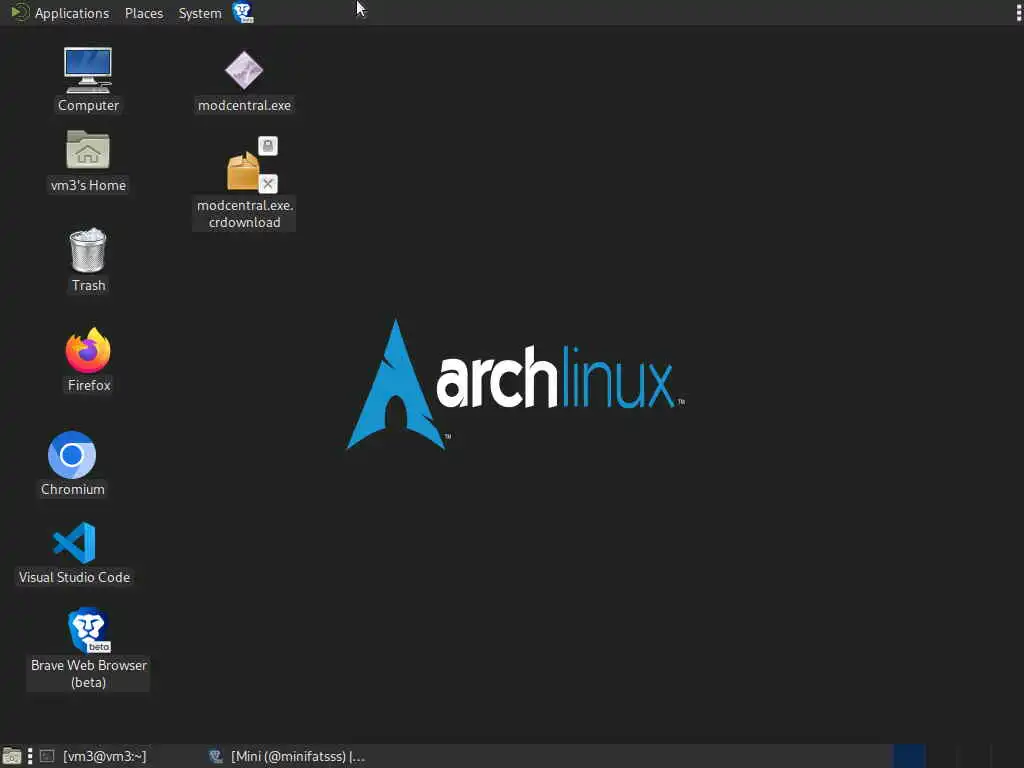Launch Brave beta from the top panel
The width and height of the screenshot is (1024, 768).
click(243, 12)
